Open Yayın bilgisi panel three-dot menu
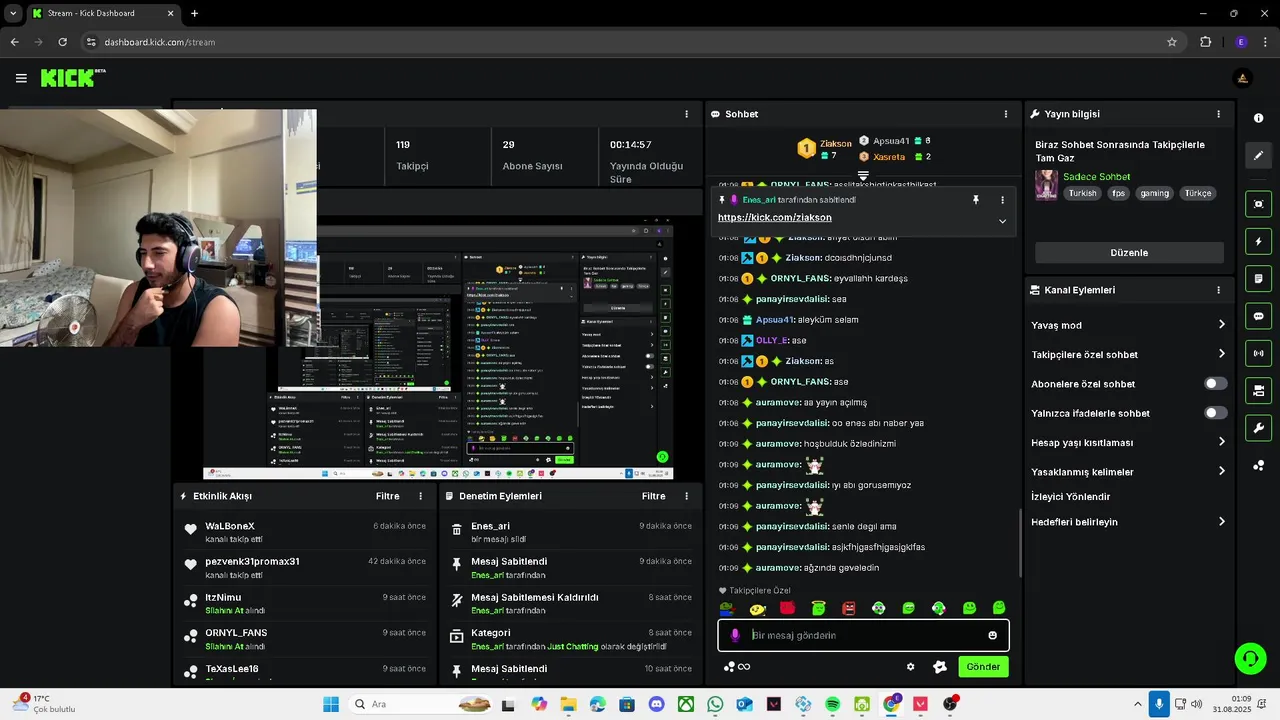Image resolution: width=1280 pixels, height=720 pixels. point(1218,114)
